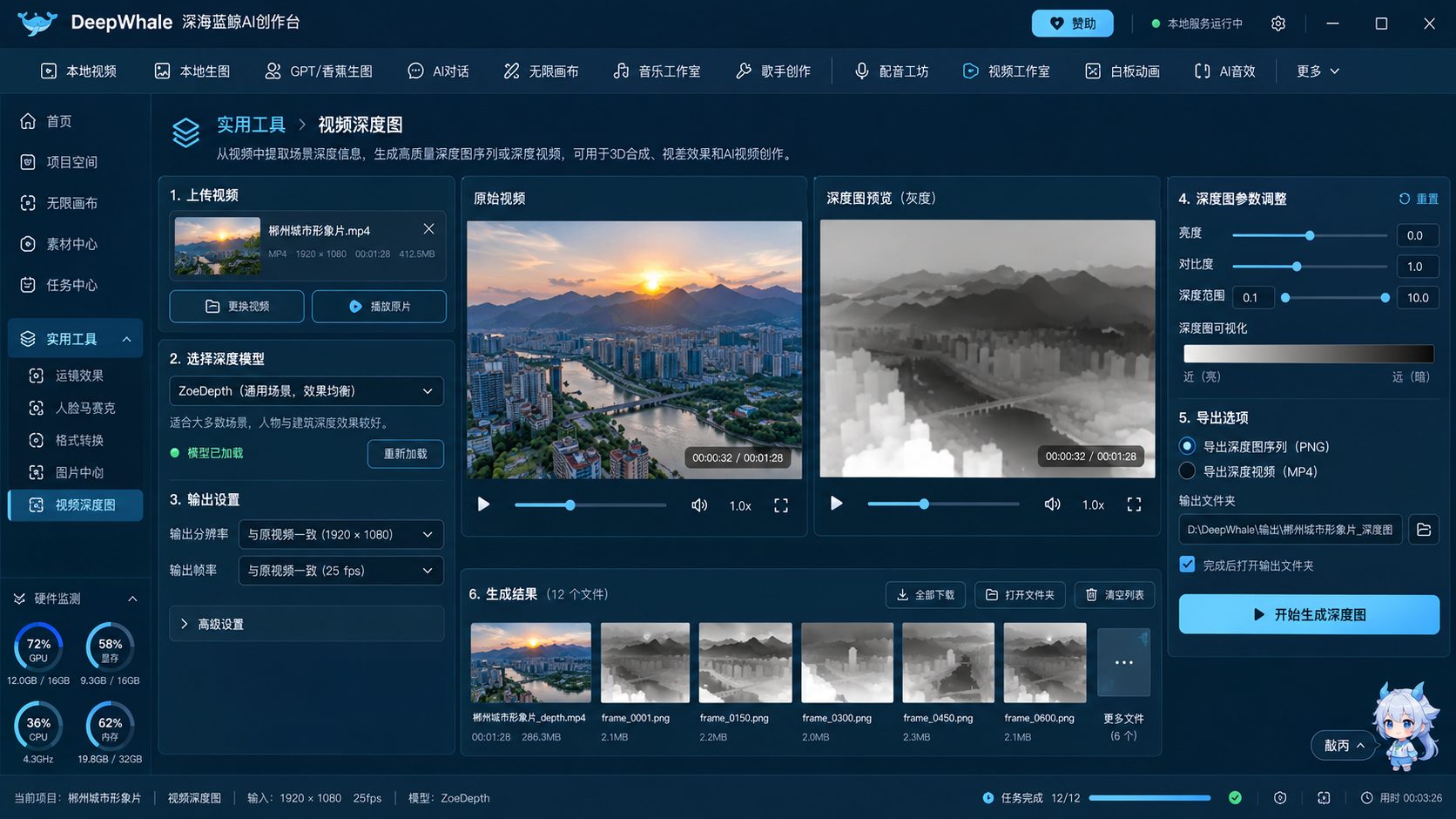This screenshot has height=819, width=1456.
Task: Browse output folder icon button
Action: coord(1424,529)
